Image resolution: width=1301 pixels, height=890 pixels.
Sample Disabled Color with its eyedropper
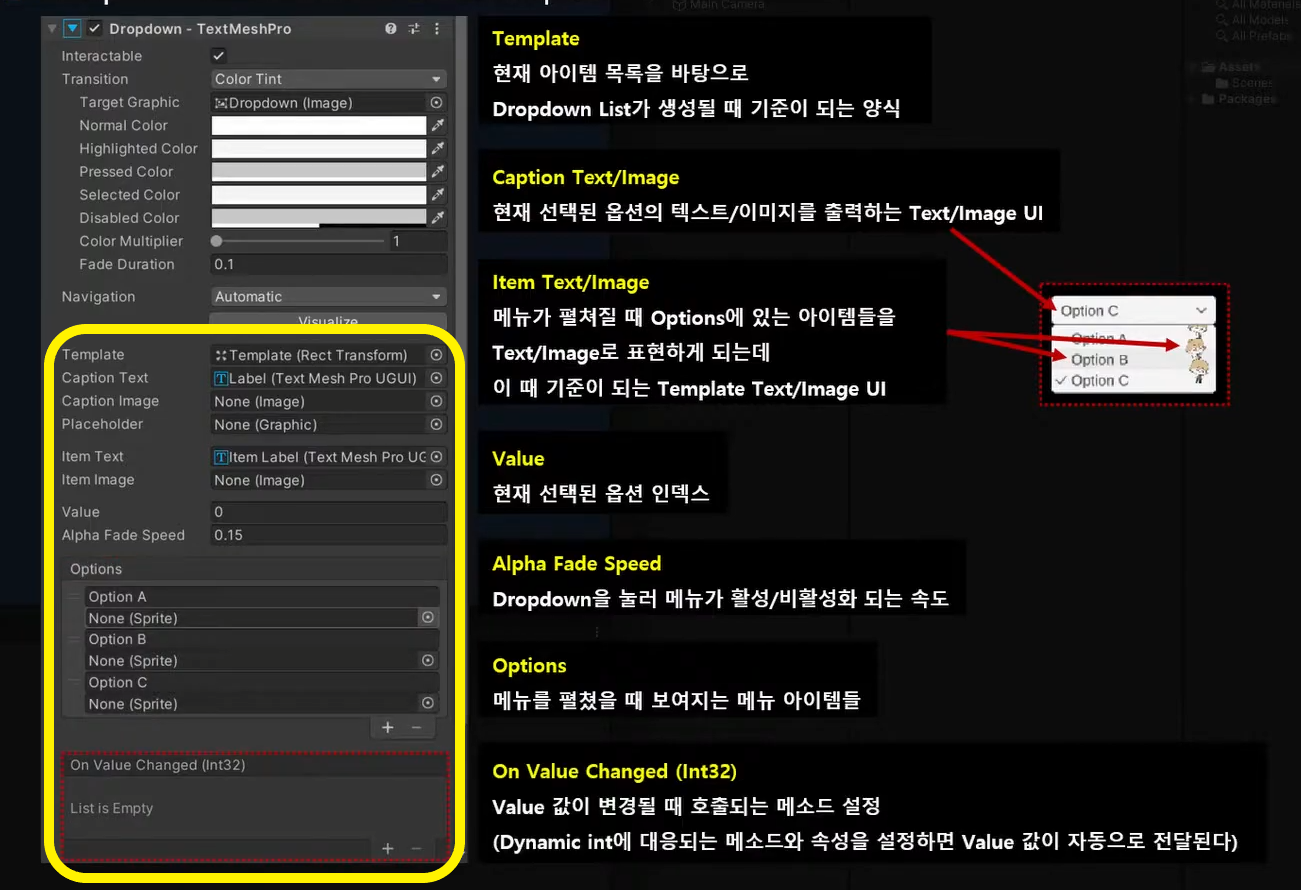click(x=437, y=218)
